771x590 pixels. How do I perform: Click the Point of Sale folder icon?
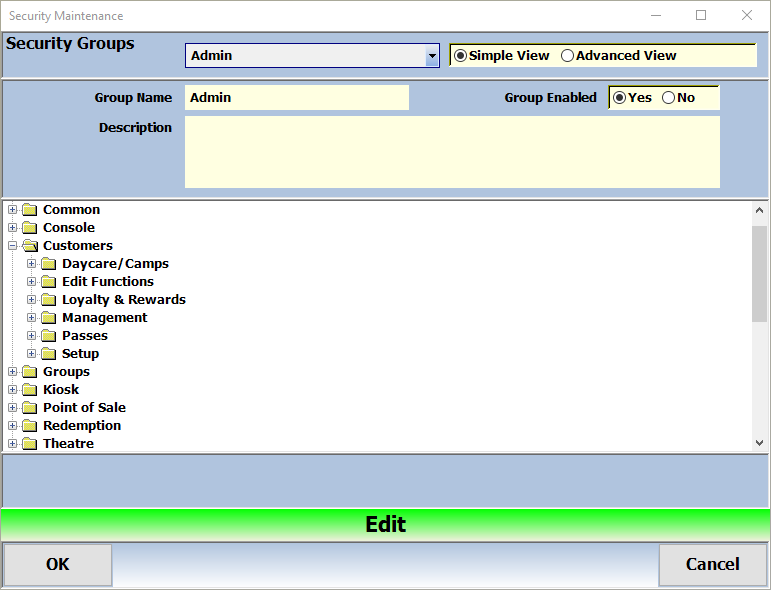(x=29, y=408)
